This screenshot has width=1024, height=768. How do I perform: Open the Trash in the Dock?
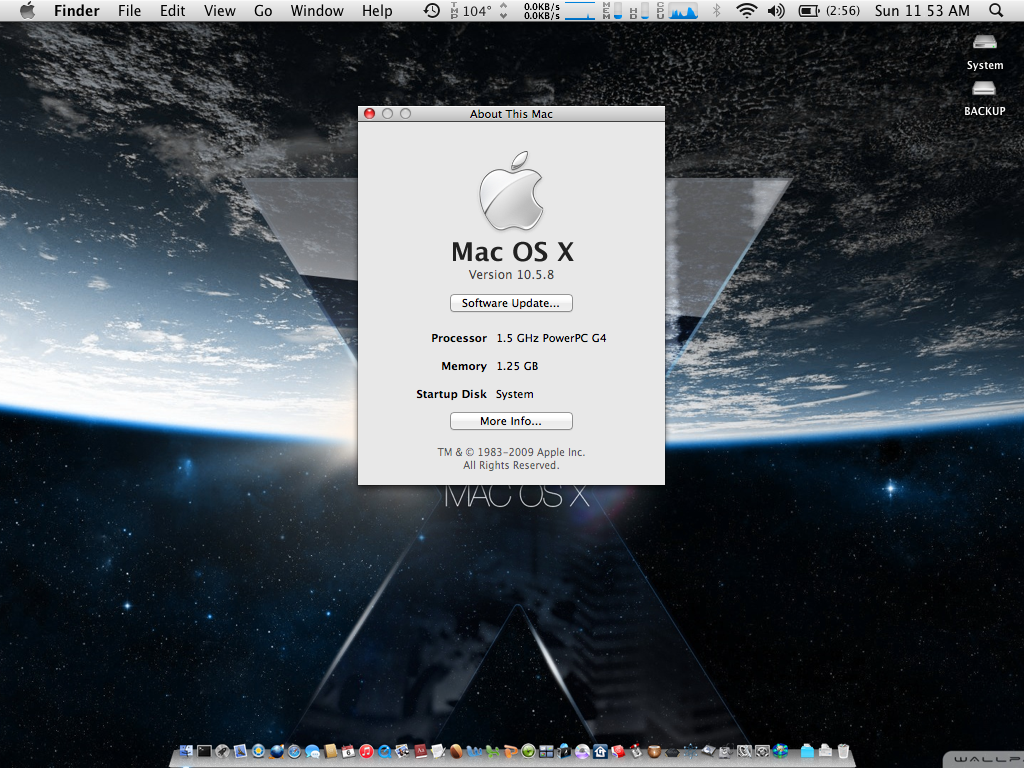click(843, 751)
